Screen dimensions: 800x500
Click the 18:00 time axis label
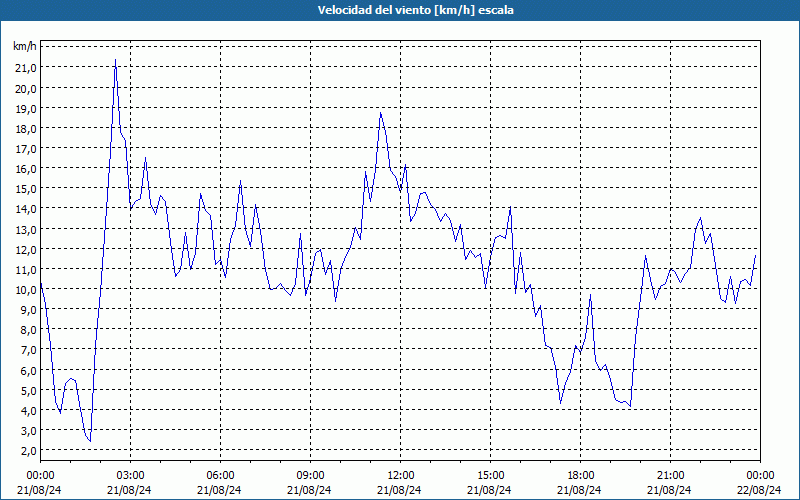point(580,476)
